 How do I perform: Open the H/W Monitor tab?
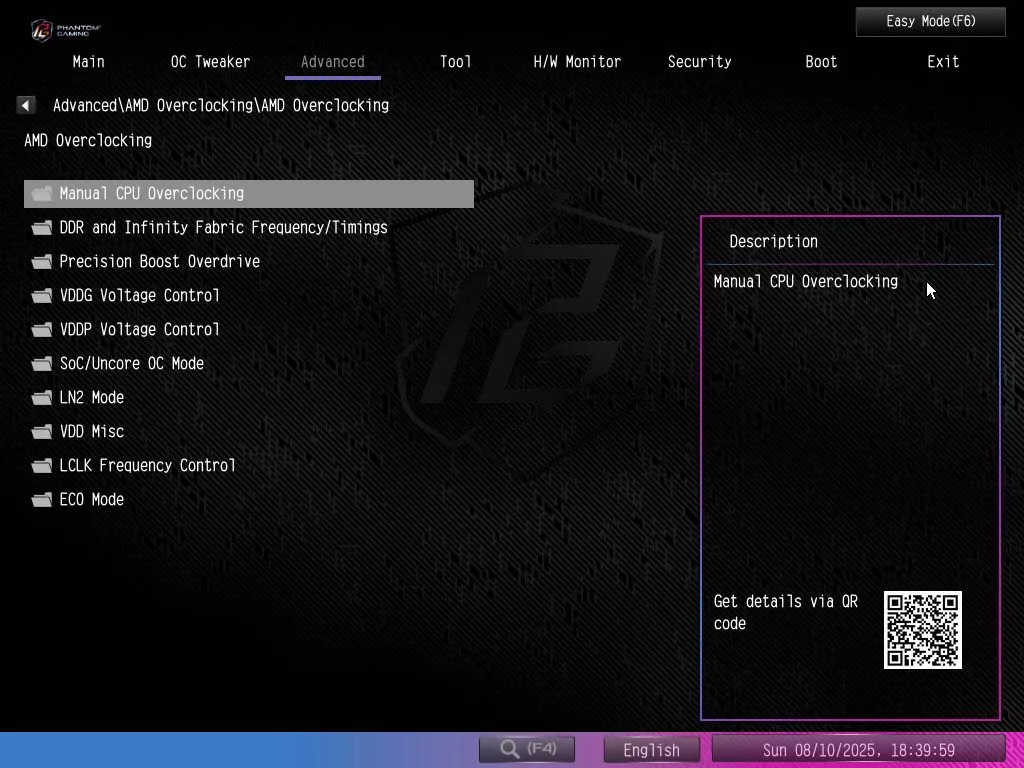[x=577, y=62]
